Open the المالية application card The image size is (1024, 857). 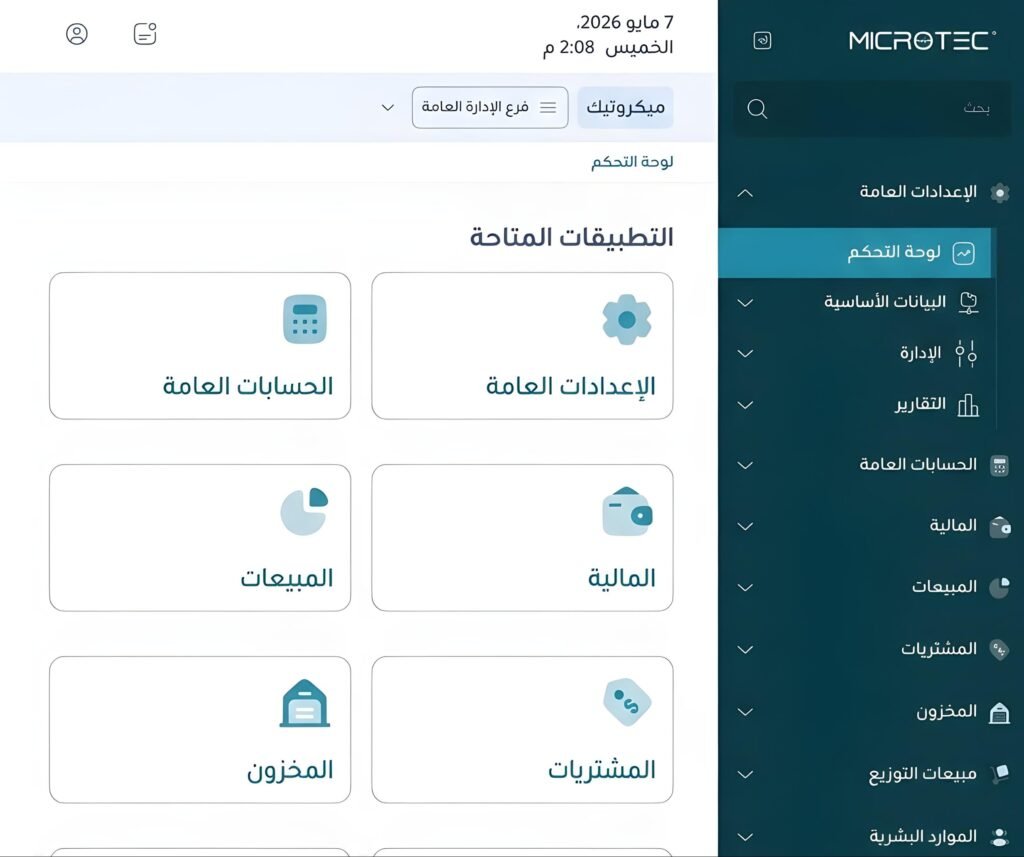click(x=522, y=538)
